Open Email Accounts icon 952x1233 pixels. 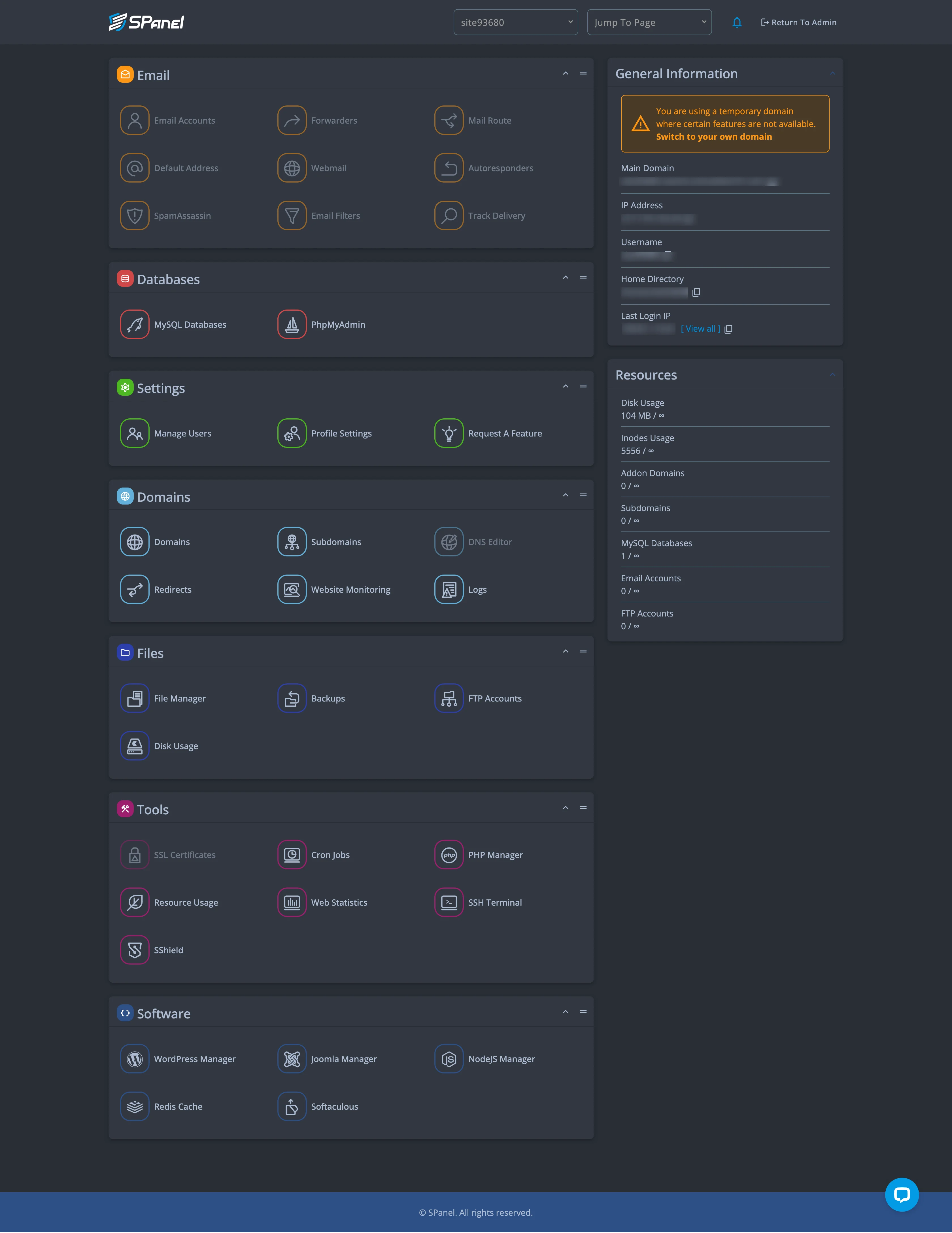(134, 120)
